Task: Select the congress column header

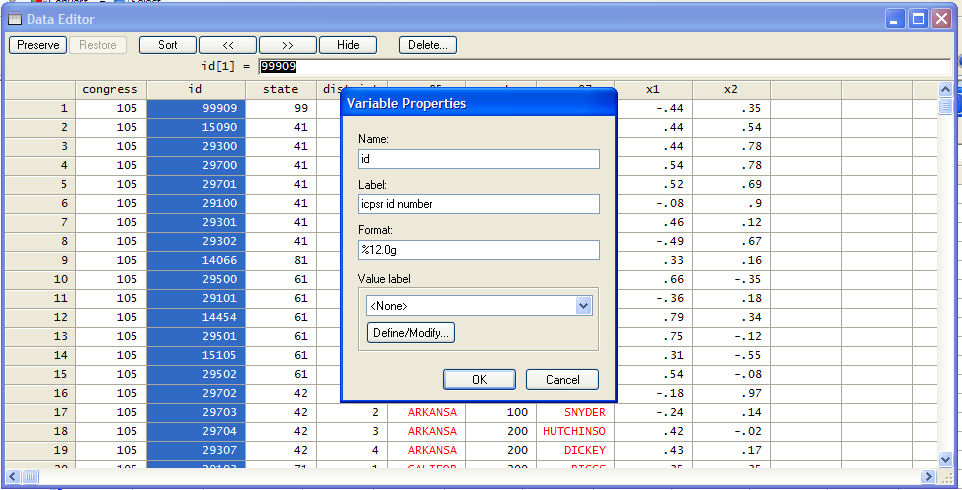Action: pos(110,89)
